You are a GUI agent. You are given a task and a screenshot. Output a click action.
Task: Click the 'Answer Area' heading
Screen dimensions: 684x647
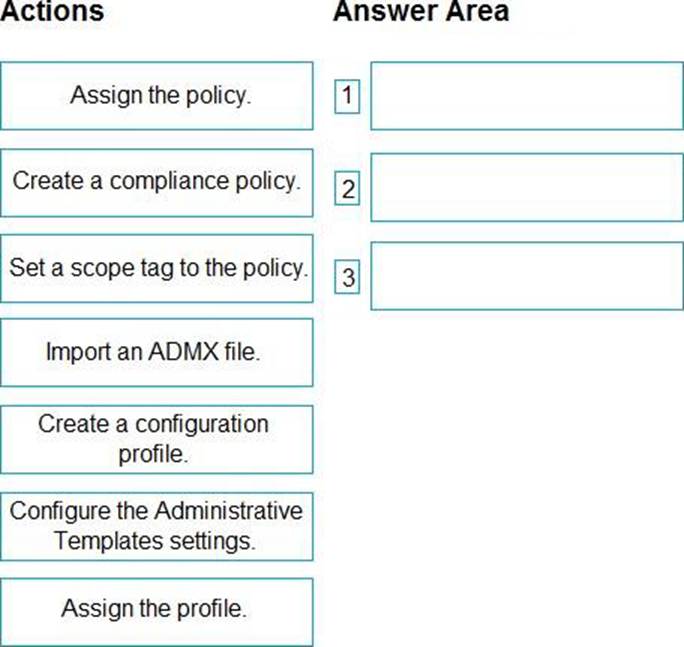pyautogui.click(x=421, y=10)
